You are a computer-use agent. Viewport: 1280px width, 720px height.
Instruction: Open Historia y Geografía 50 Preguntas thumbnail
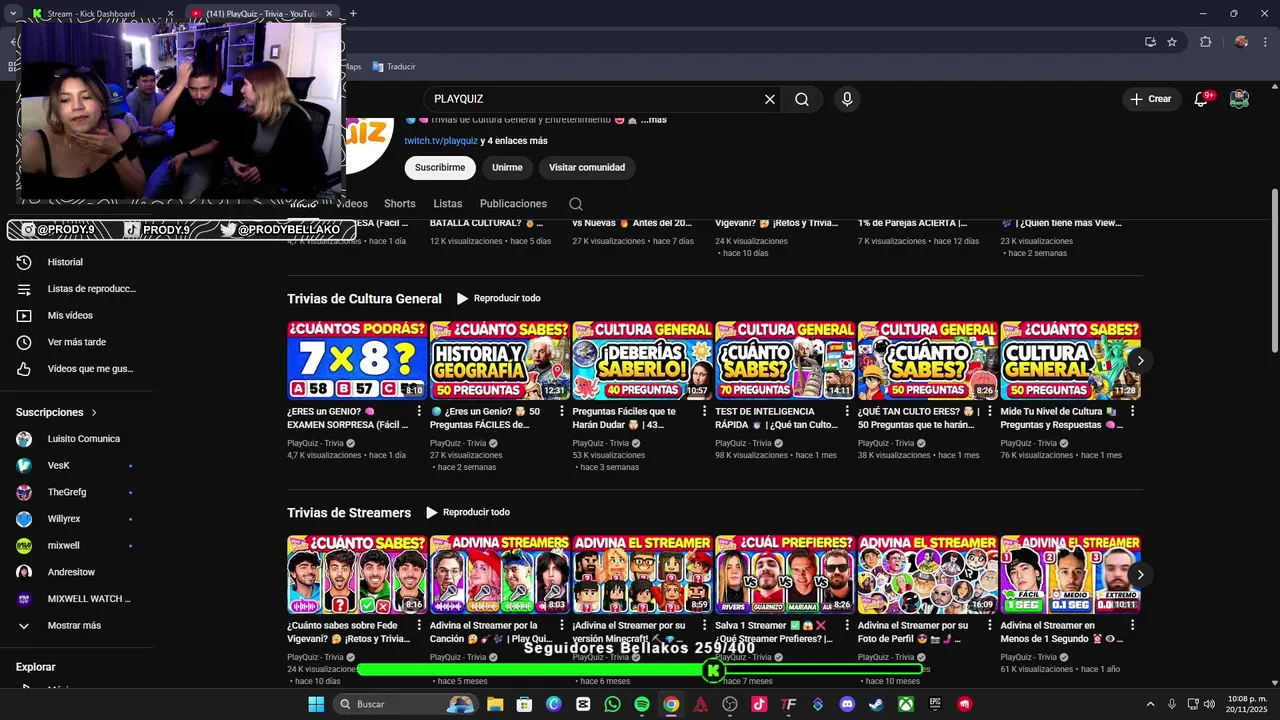(x=499, y=360)
